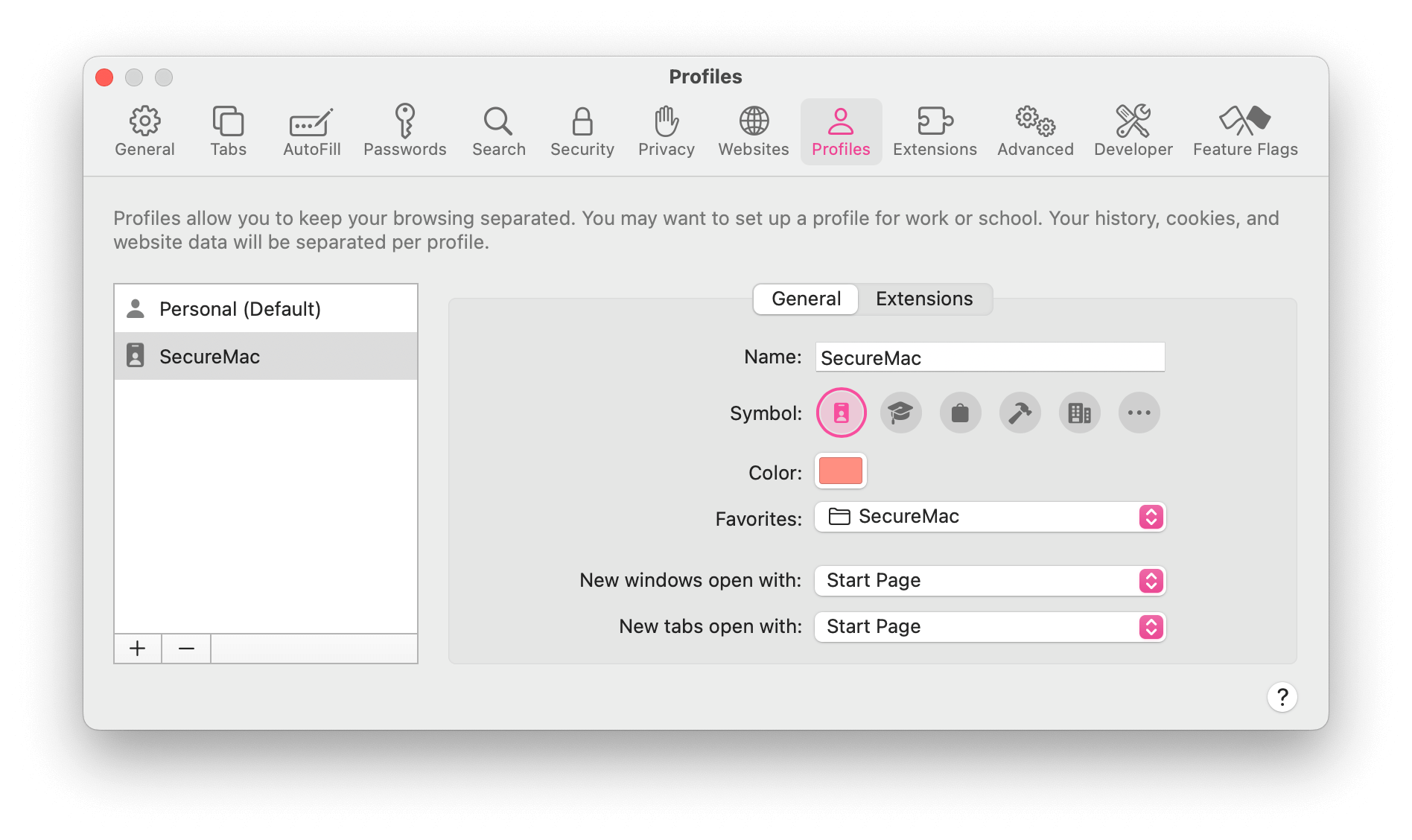This screenshot has height=840, width=1412.
Task: Select the graduation cap profile symbol
Action: pos(900,413)
